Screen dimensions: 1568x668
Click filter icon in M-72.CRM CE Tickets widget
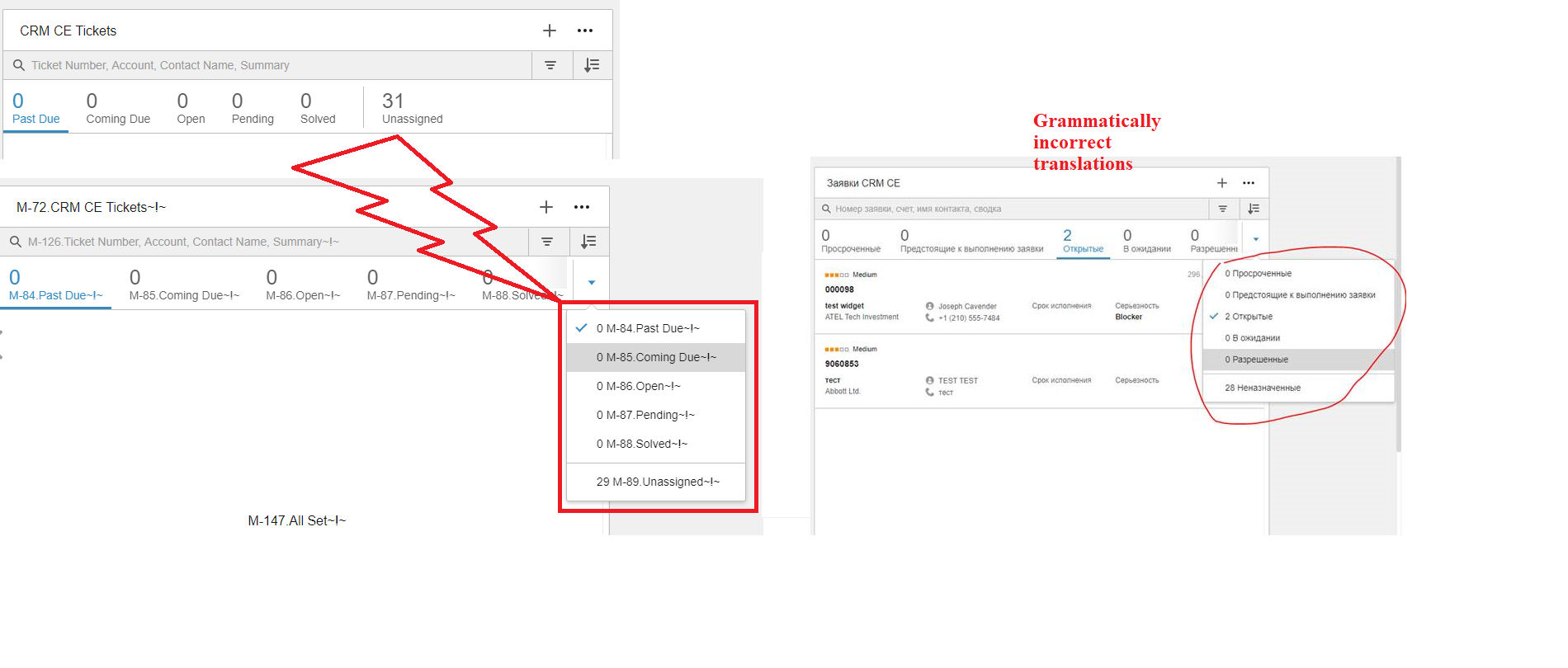point(547,242)
